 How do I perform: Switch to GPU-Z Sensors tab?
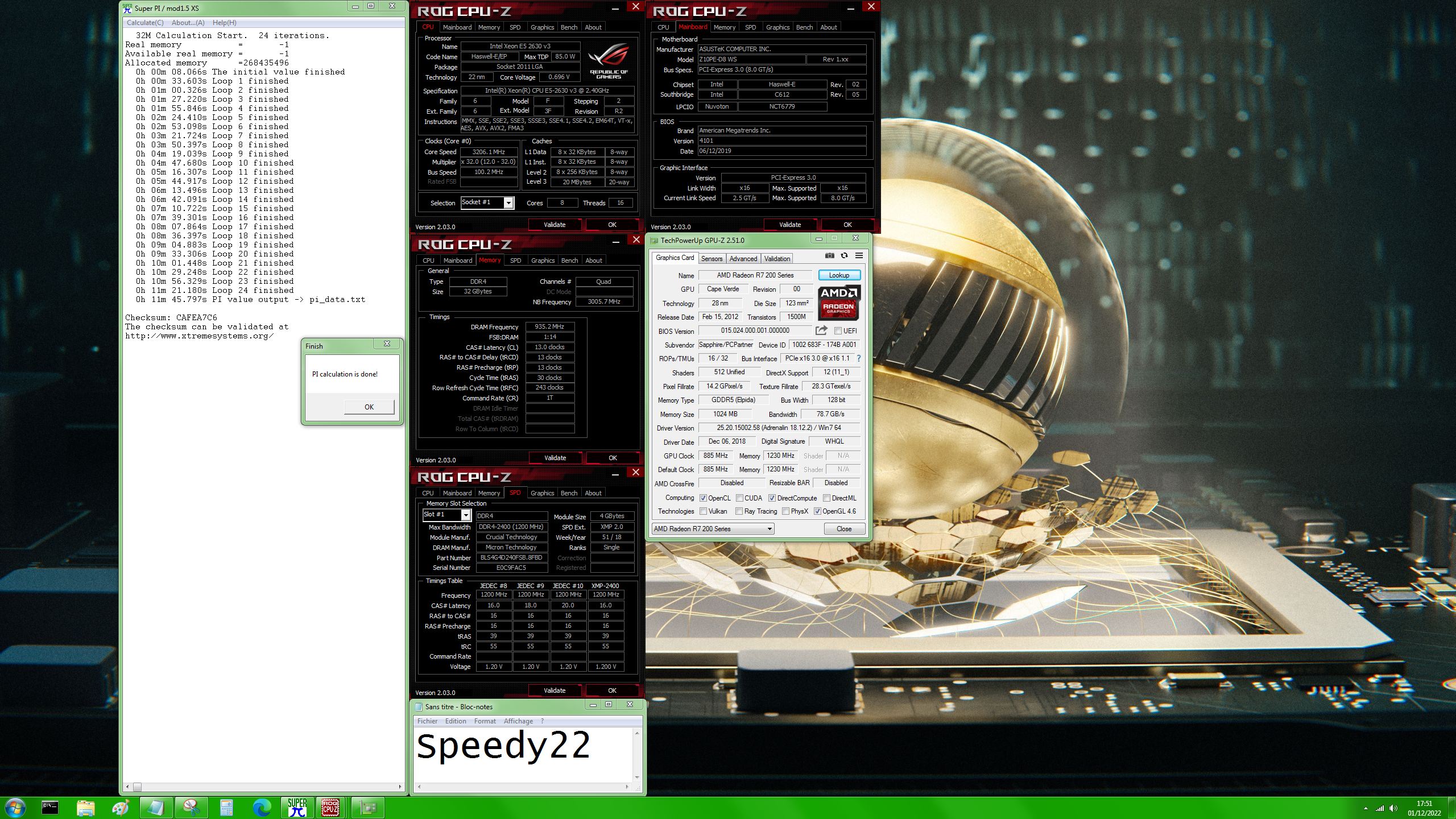[x=712, y=258]
